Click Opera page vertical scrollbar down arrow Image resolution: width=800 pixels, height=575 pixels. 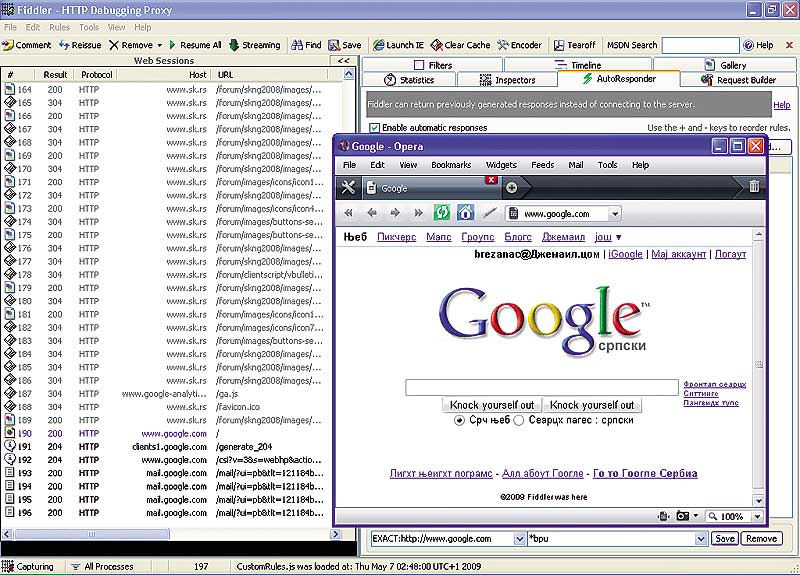759,501
